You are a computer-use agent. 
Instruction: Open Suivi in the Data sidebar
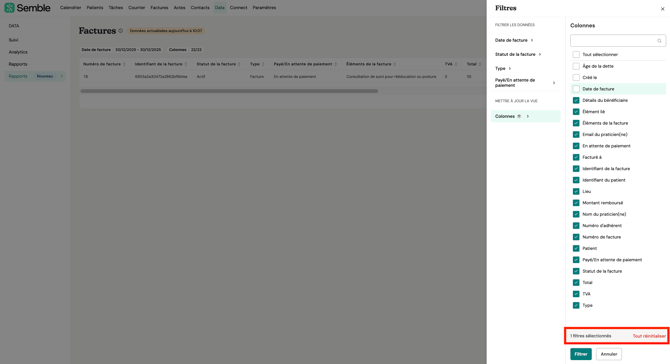14,40
